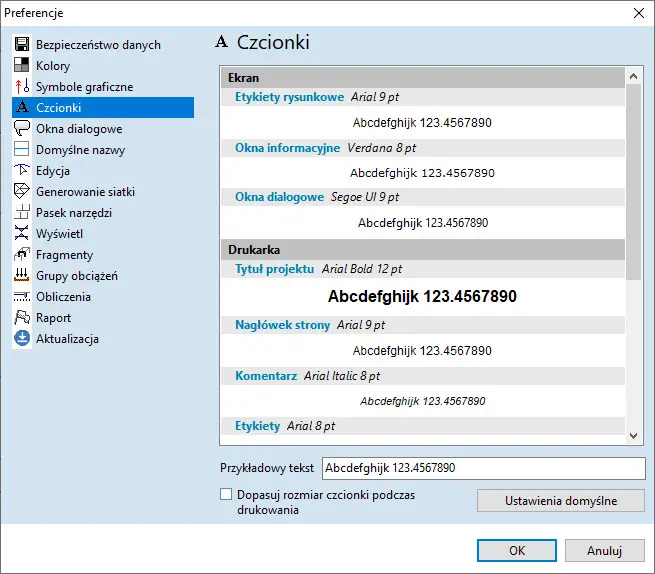Click the floppy disk icon for Bezpieczeństwo danych
This screenshot has width=655, height=574.
(22, 45)
